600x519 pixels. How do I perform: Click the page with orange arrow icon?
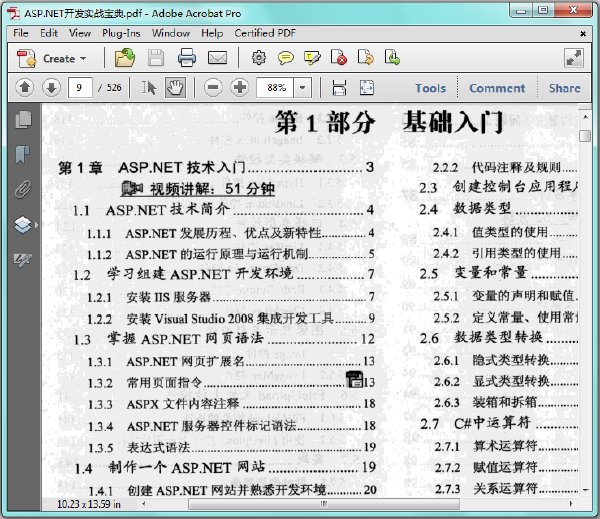365,58
